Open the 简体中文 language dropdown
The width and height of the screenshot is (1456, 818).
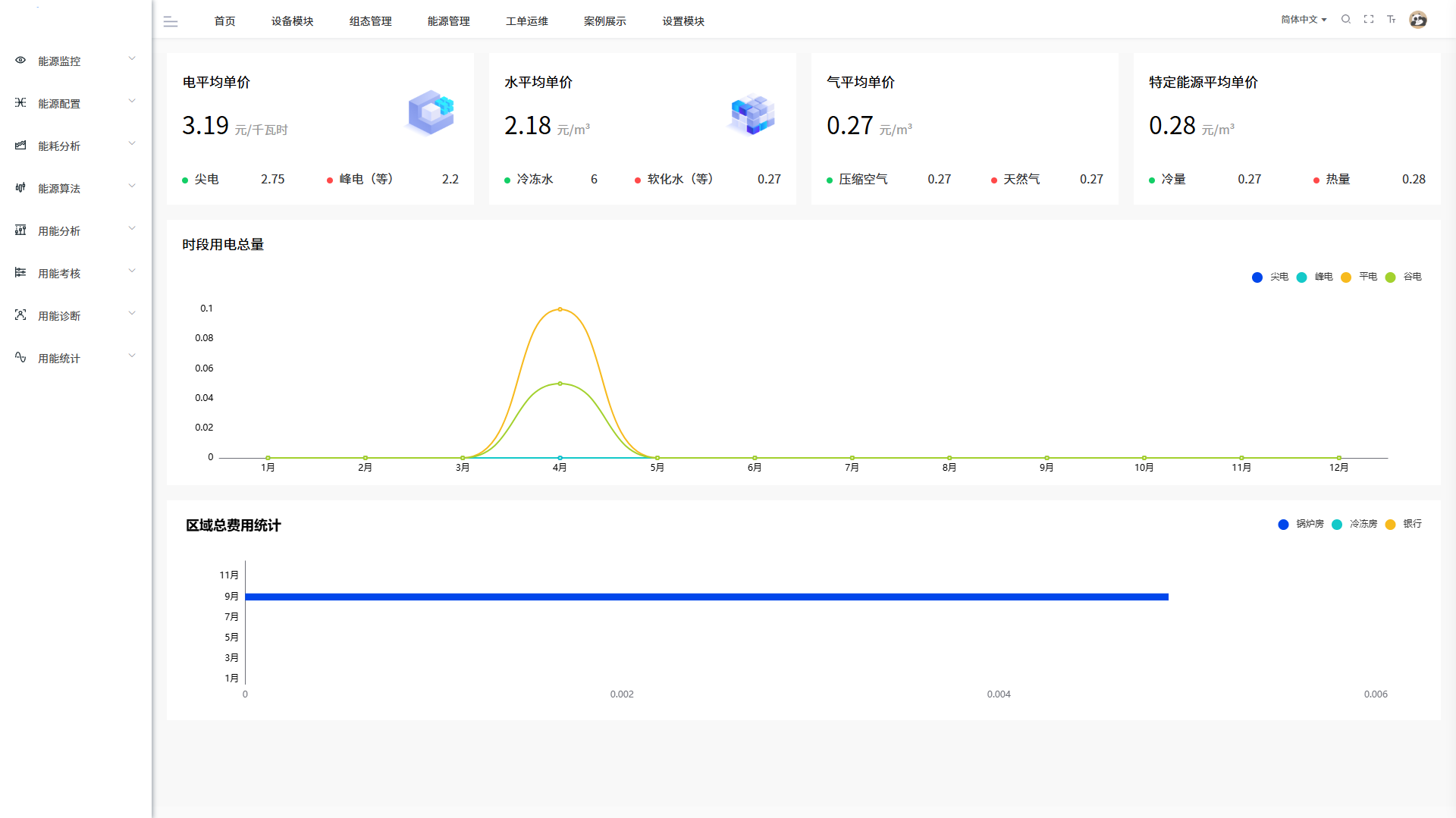[x=1303, y=20]
